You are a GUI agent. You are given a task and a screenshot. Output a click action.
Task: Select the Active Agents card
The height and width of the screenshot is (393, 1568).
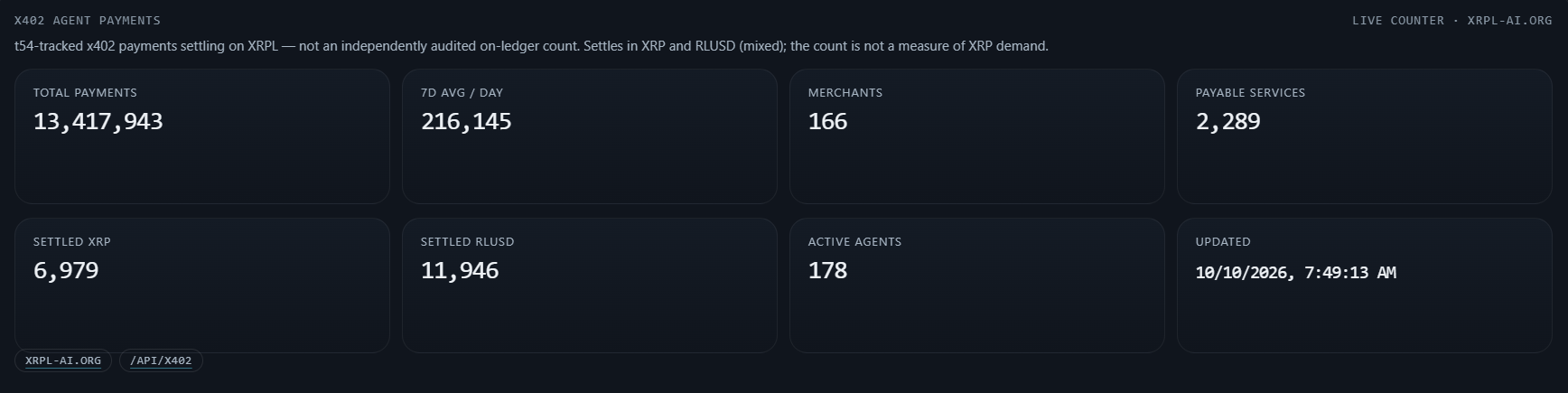pyautogui.click(x=977, y=285)
